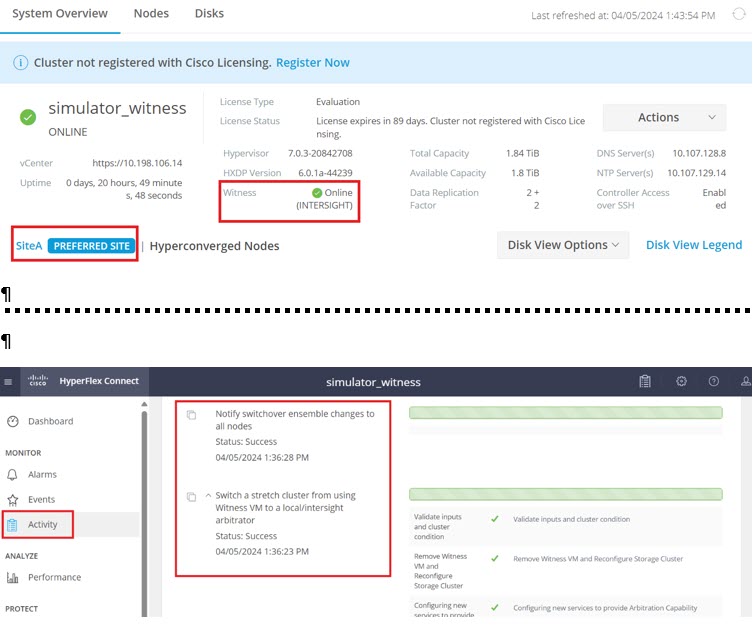Copy the Switch a stretch cluster task entry
Image resolution: width=753 pixels, height=633 pixels.
[192, 497]
